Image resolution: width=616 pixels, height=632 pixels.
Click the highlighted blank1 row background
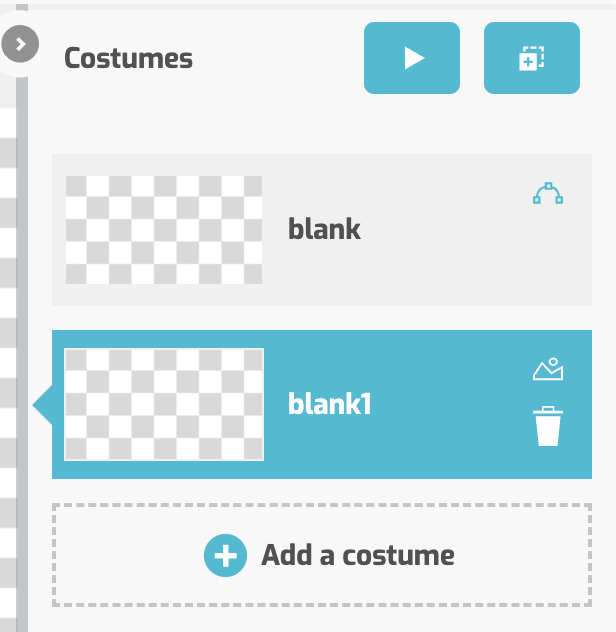[322, 404]
